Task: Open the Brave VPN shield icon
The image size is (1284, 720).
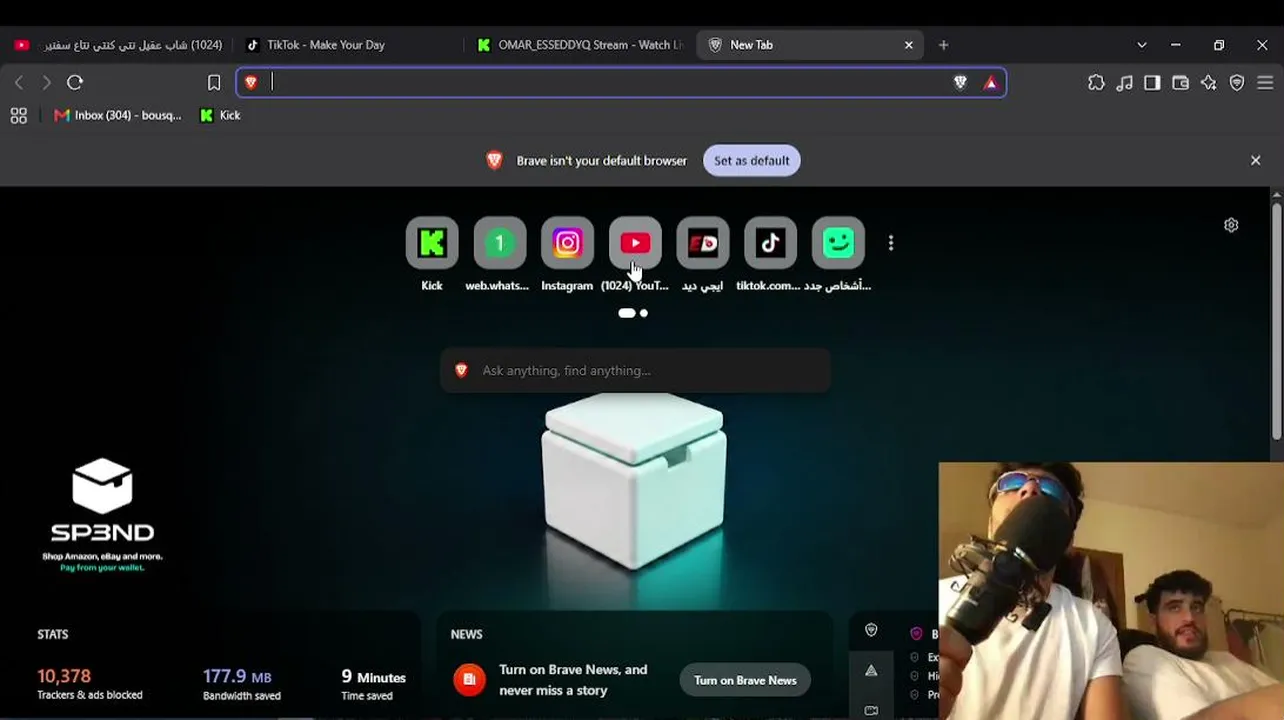Action: click(1237, 83)
